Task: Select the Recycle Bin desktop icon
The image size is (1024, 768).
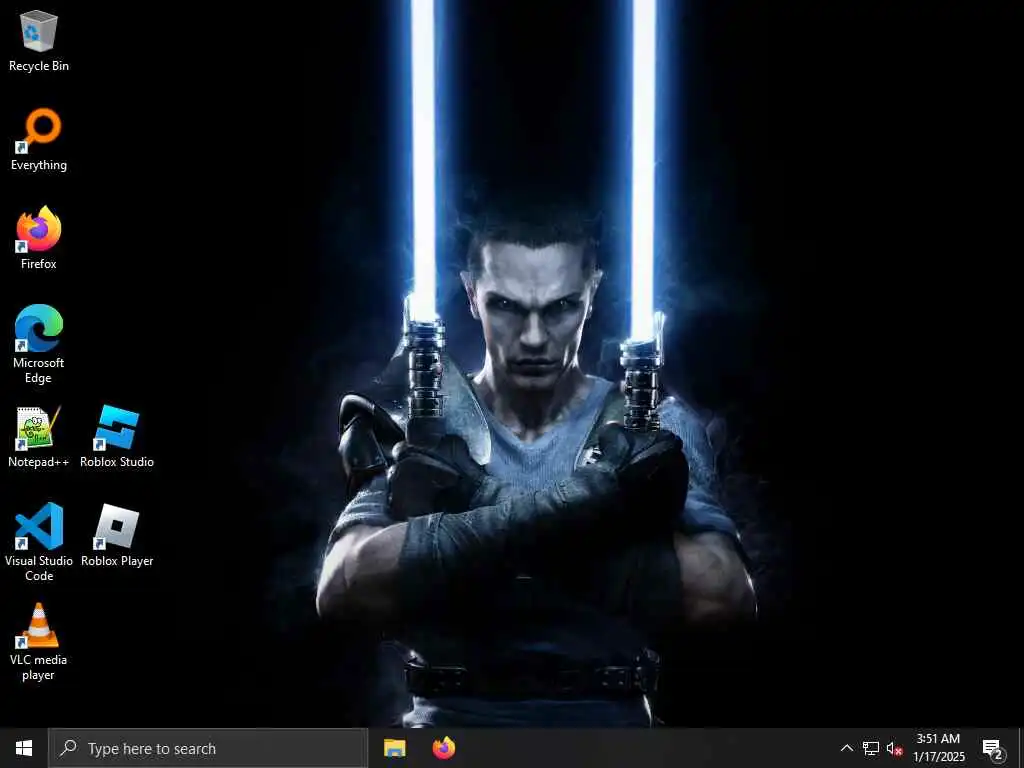Action: coord(39,40)
